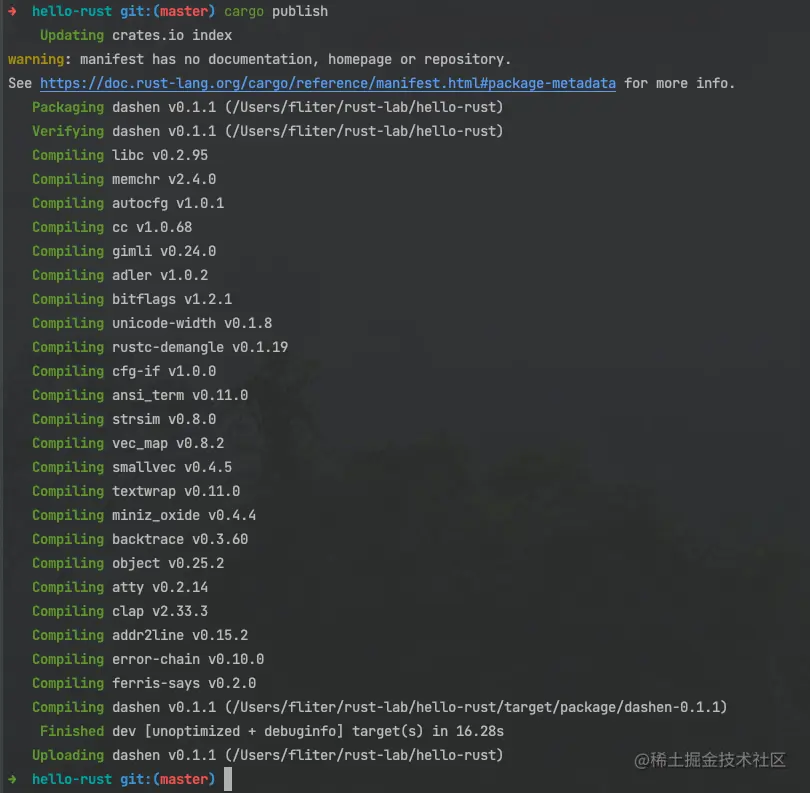Click the 'Compiling vec_map v0.8.2' line
This screenshot has width=810, height=793.
tap(128, 443)
